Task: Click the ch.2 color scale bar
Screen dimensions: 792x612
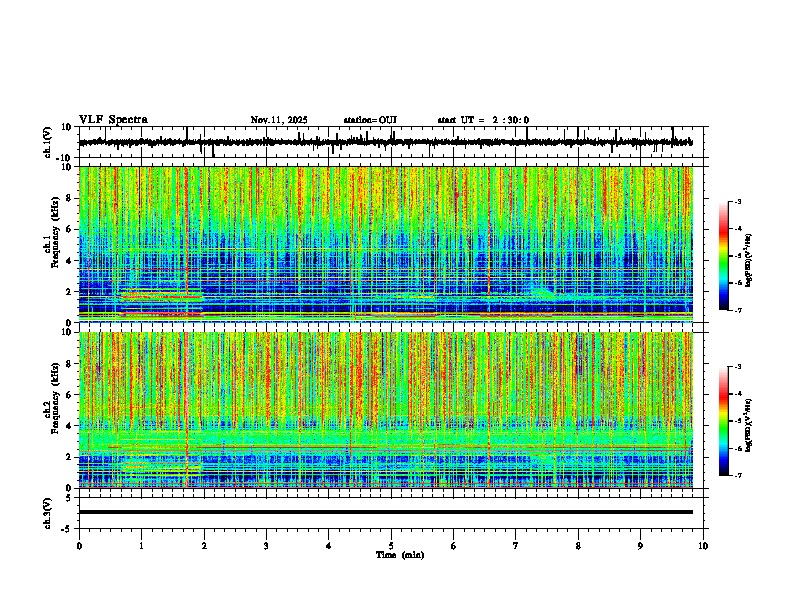Action: [724, 421]
